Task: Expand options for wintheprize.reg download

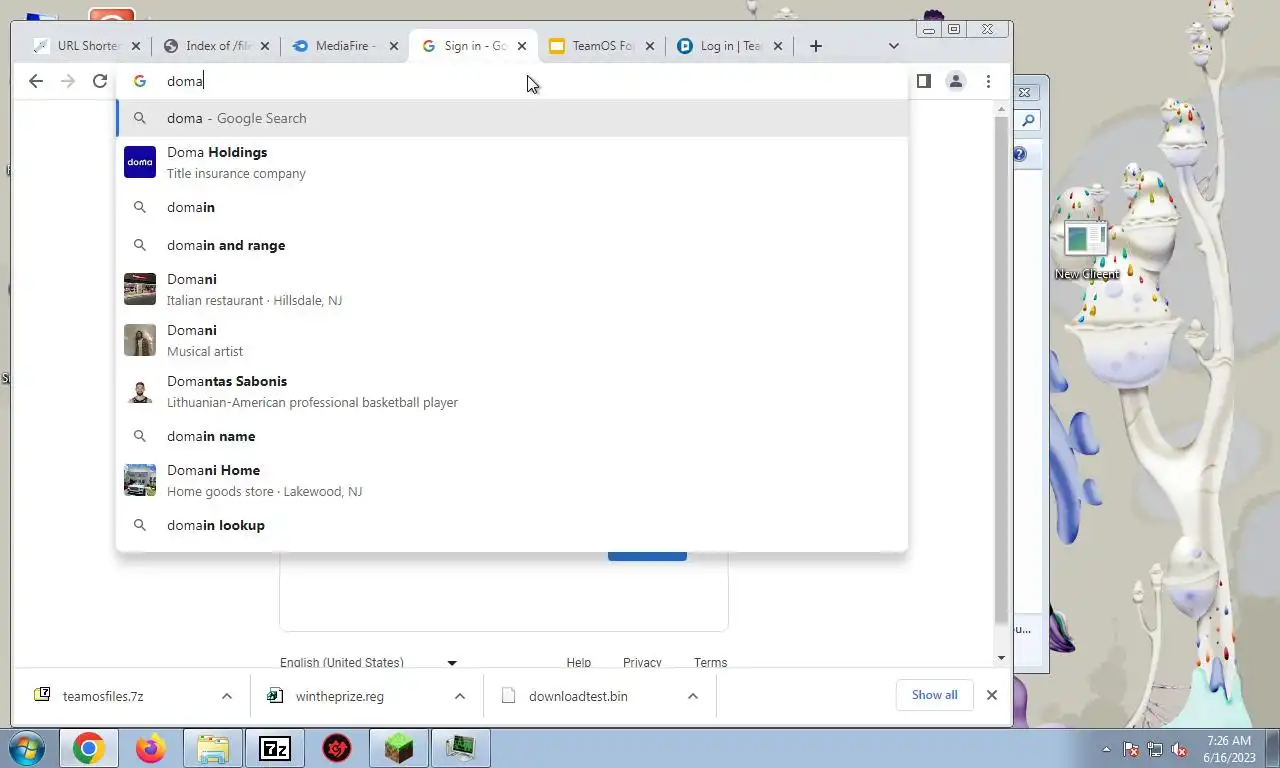Action: coord(460,696)
